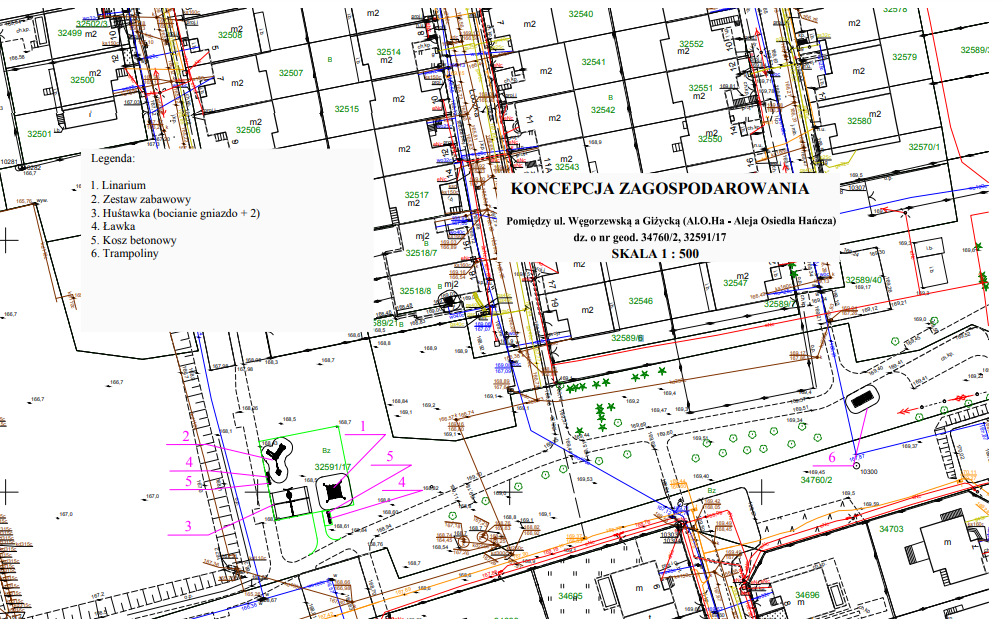This screenshot has width=1003, height=619.
Task: Select the black Trampoliny symbol by the road
Action: click(861, 400)
